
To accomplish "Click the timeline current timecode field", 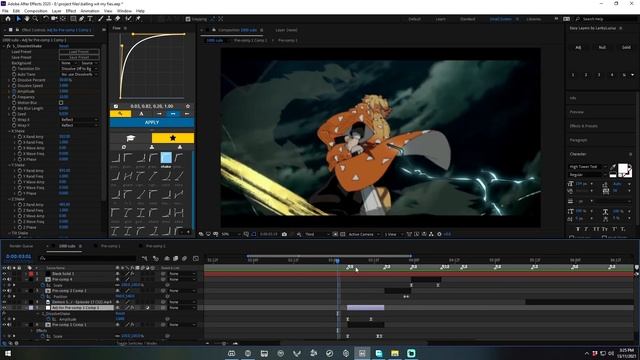I will [x=18, y=256].
